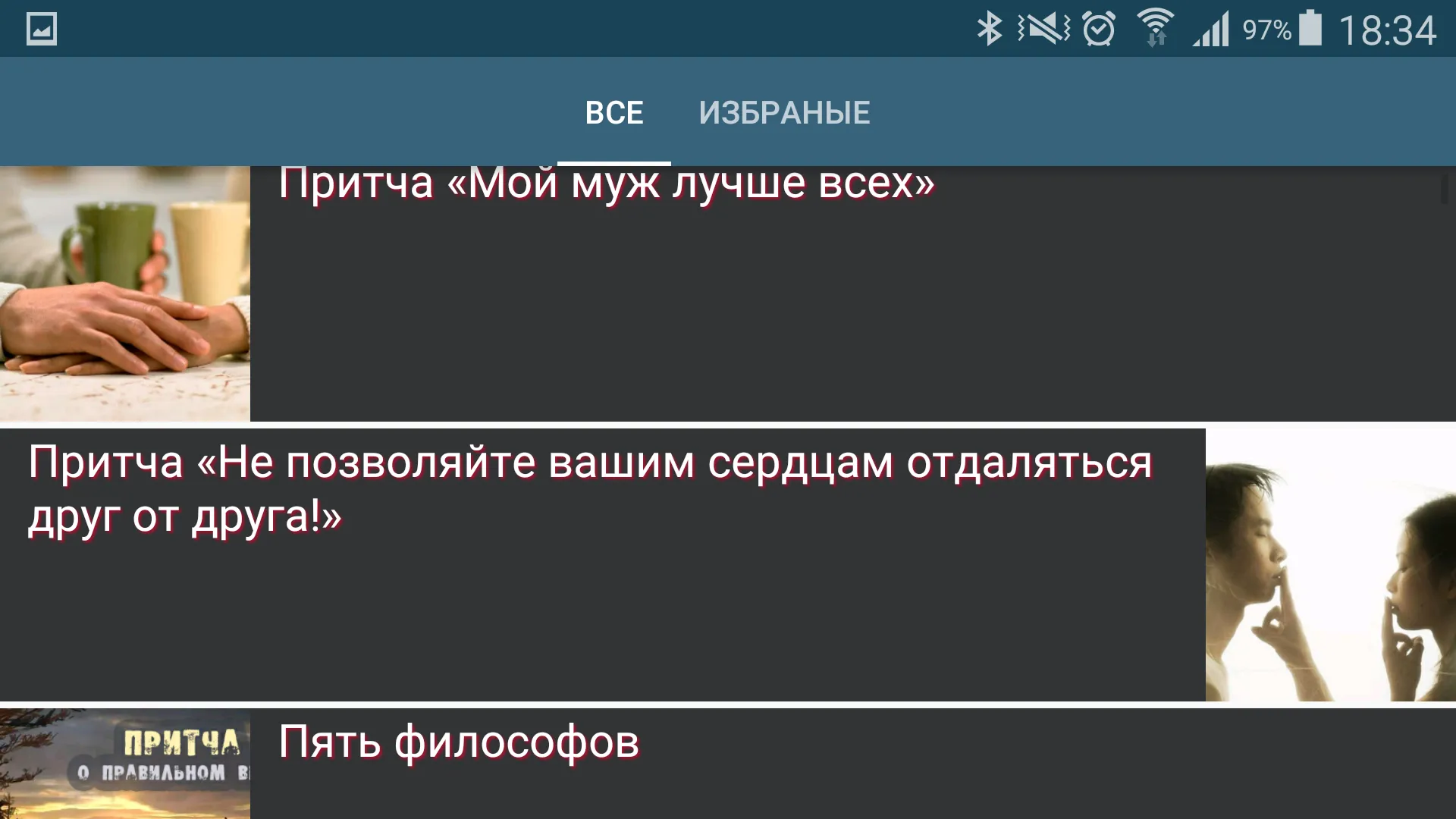Open притча «Не позволяйте вашим сердцам»
This screenshot has height=819, width=1456.
[x=602, y=563]
